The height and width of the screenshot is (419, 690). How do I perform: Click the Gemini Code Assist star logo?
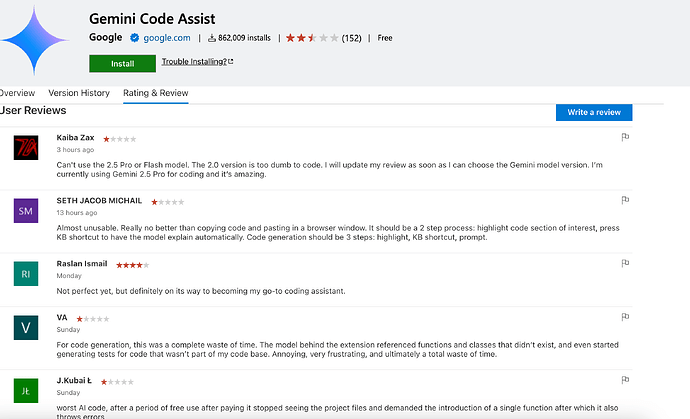pos(34,40)
